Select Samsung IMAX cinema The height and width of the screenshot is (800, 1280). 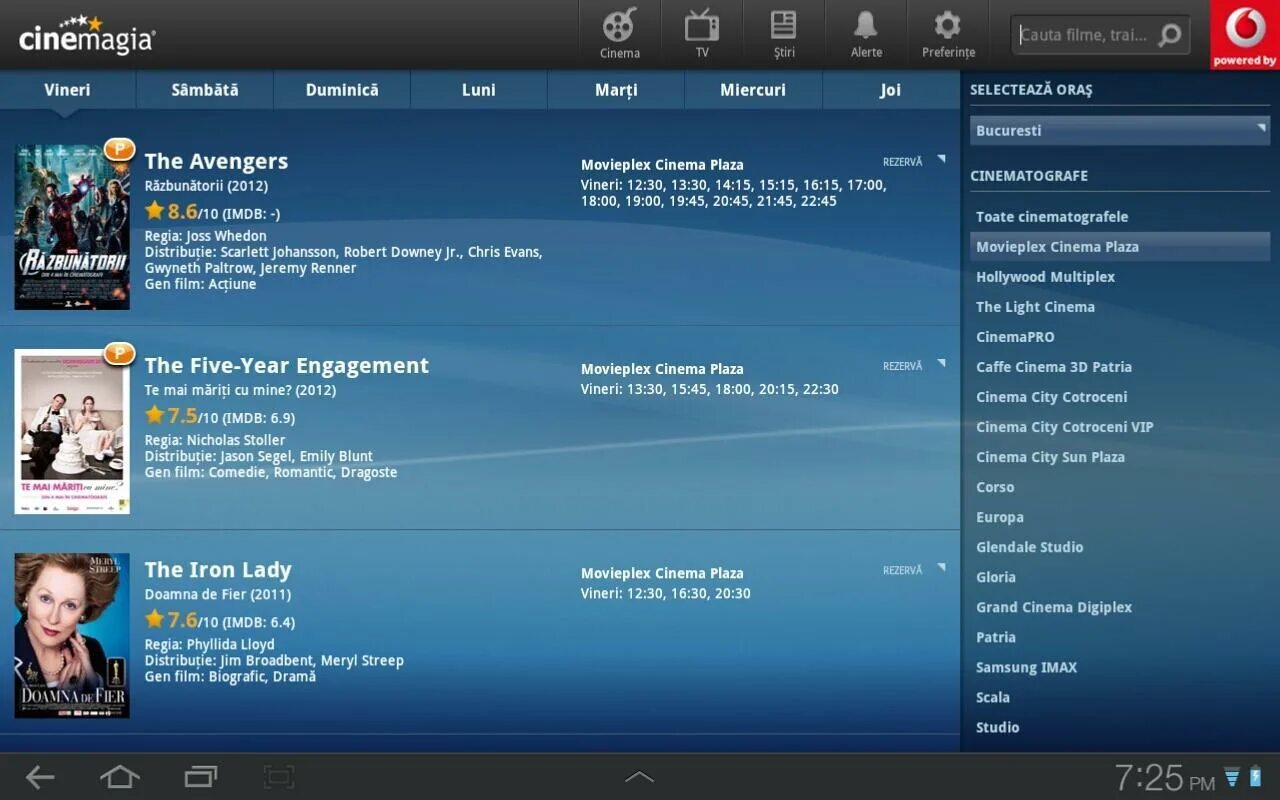pos(1027,667)
